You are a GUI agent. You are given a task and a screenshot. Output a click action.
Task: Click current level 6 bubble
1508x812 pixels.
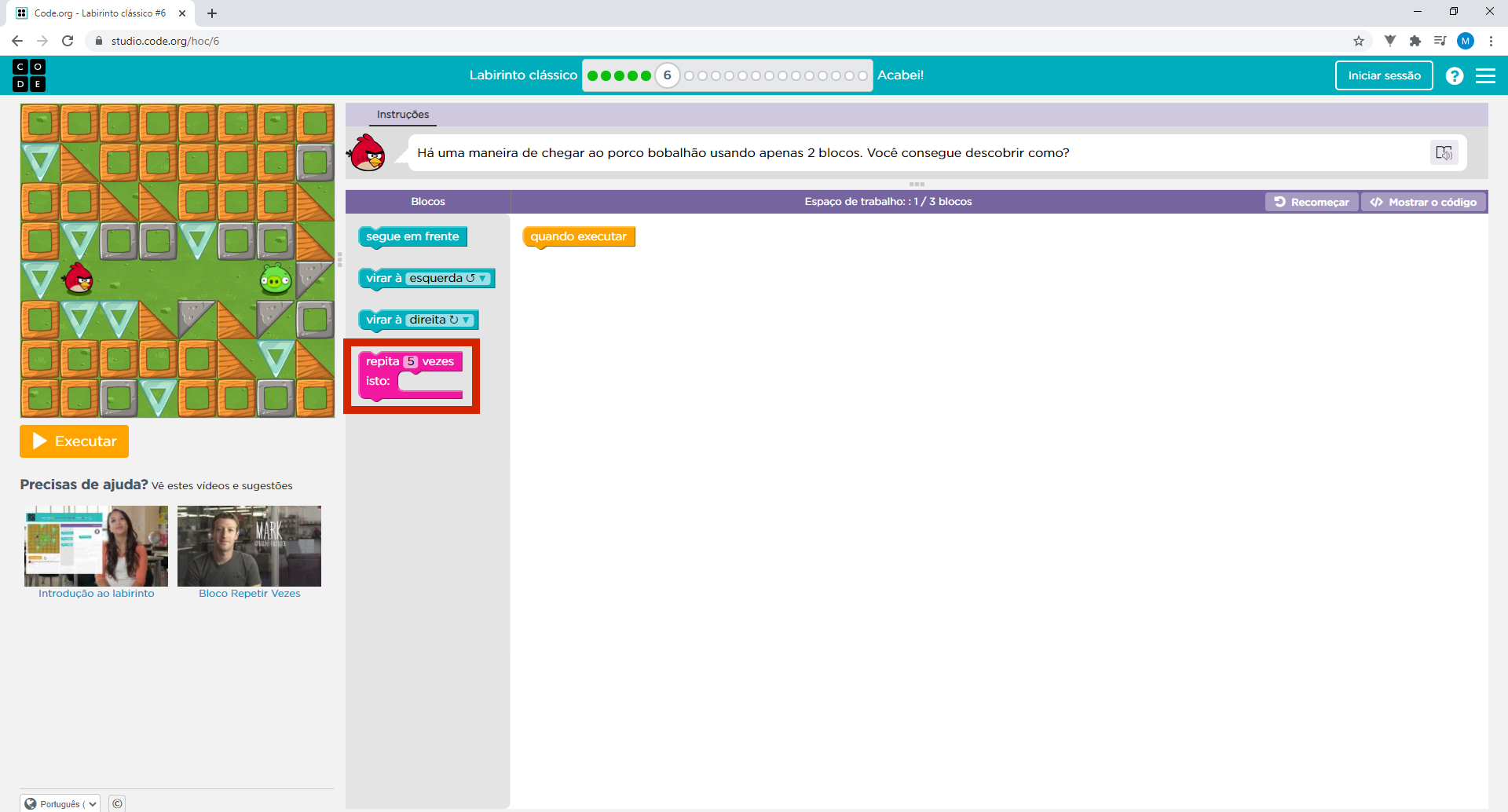667,75
